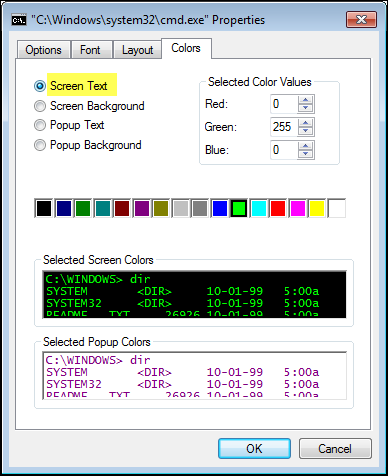Select the Screen Text radio button
Screen dimensions: 388x476
(x=40, y=86)
